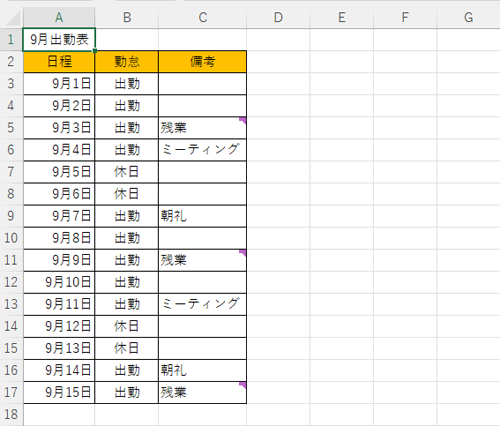Click the 9月3日 date cell

[x=59, y=128]
